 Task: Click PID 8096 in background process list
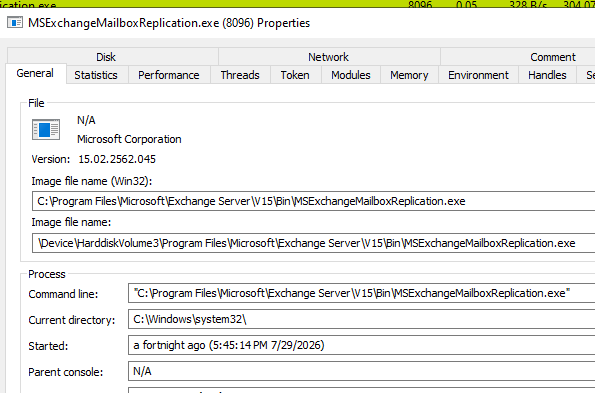[420, 4]
